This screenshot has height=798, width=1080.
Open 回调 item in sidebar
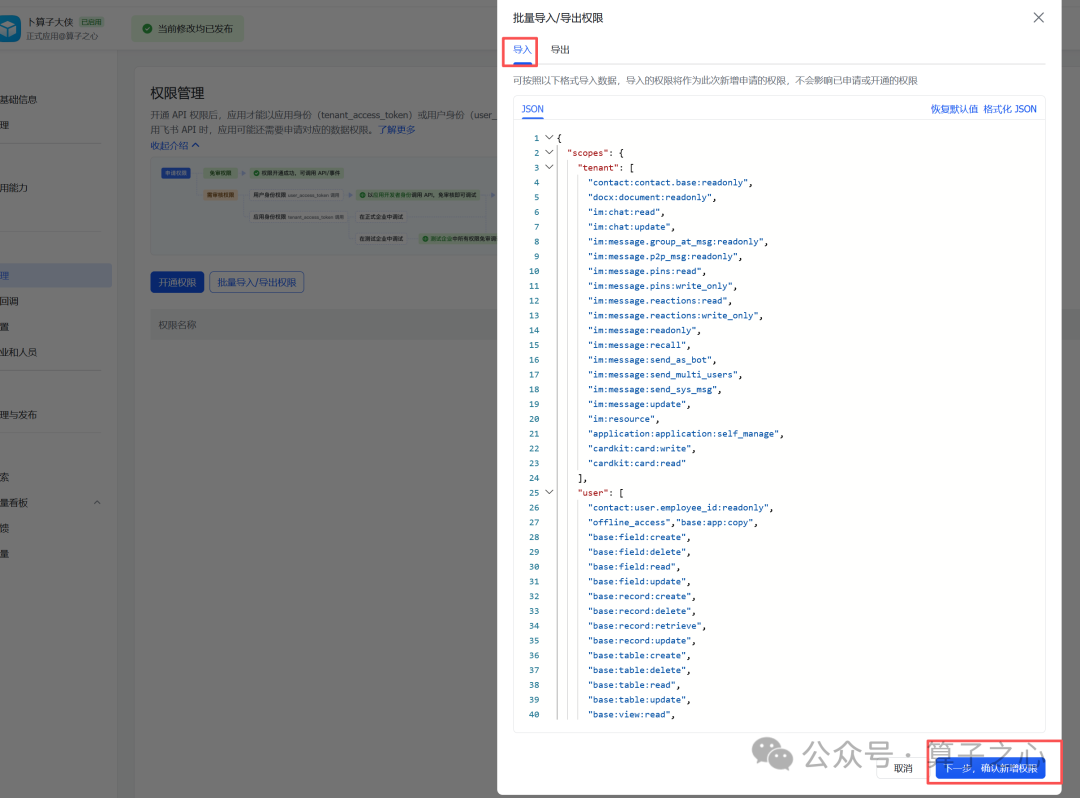[10, 302]
